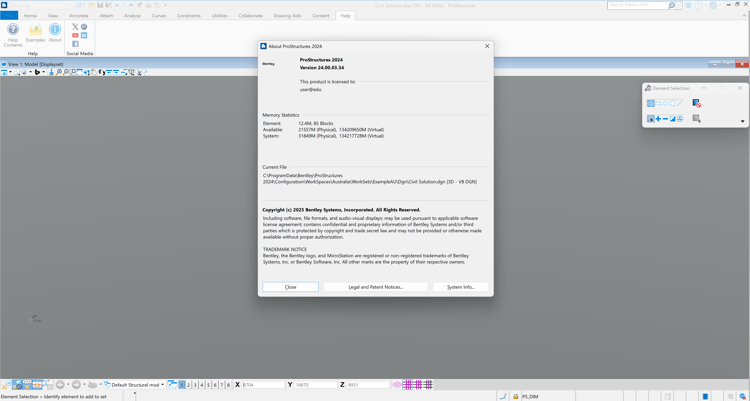Viewport: 750px width, 401px height.
Task: Click the Zoom In view tool
Action: tap(58, 72)
